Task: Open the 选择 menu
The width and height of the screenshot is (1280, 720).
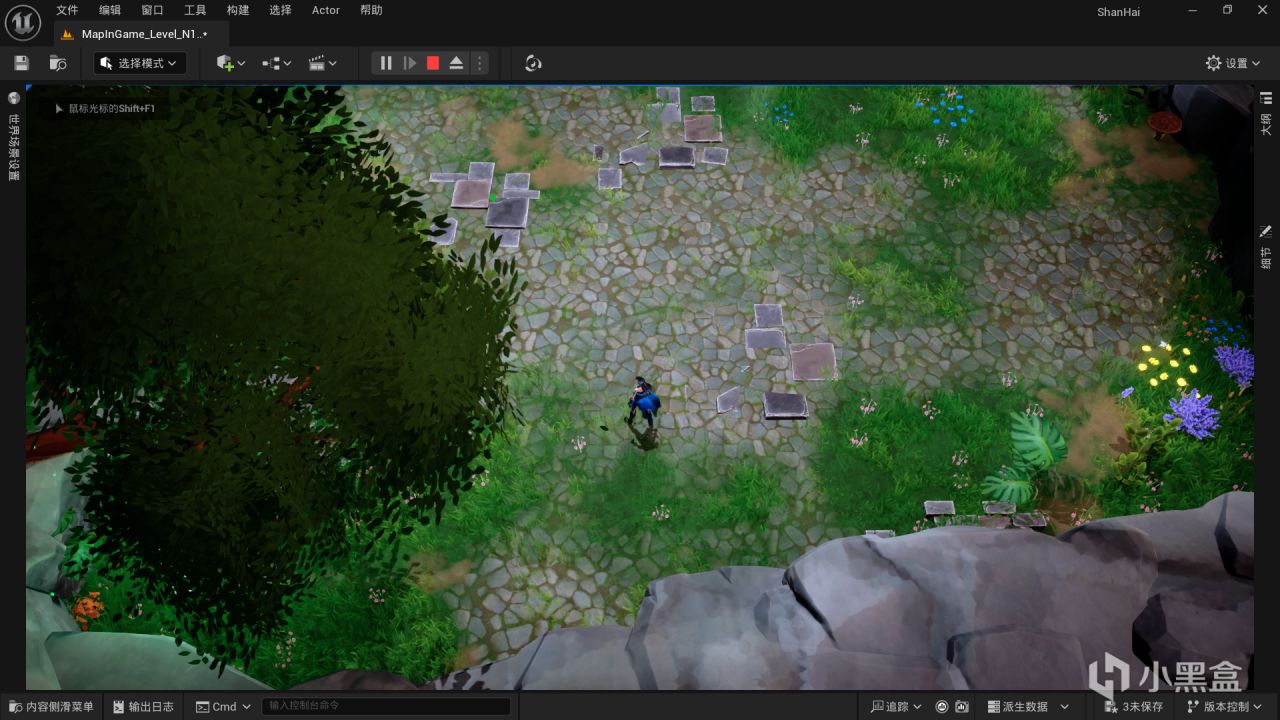Action: [280, 10]
